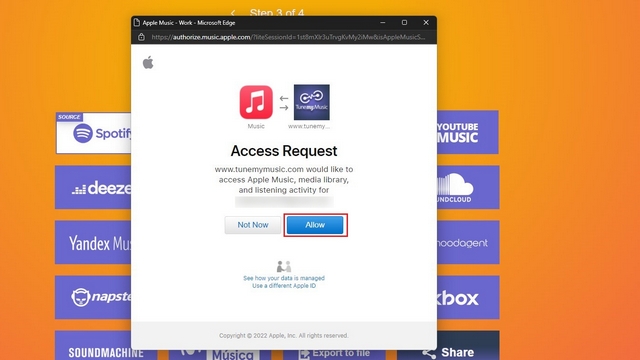The height and width of the screenshot is (360, 640).
Task: Click the Step 3 of 4 heading
Action: [277, 13]
